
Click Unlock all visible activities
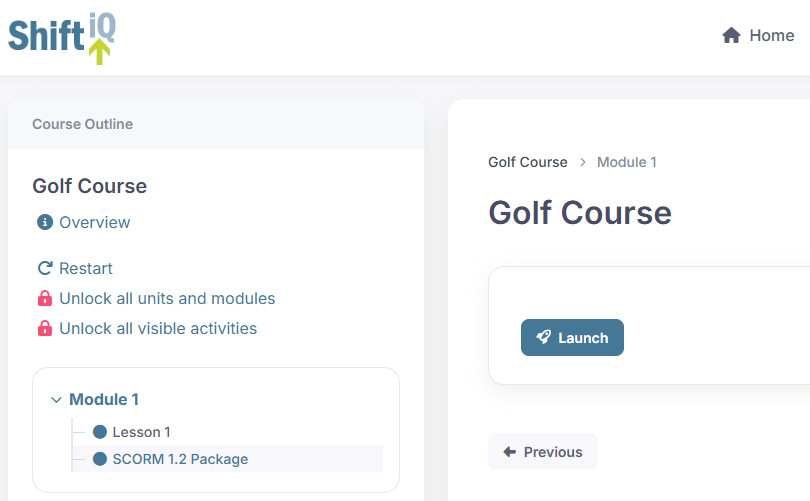coord(158,328)
